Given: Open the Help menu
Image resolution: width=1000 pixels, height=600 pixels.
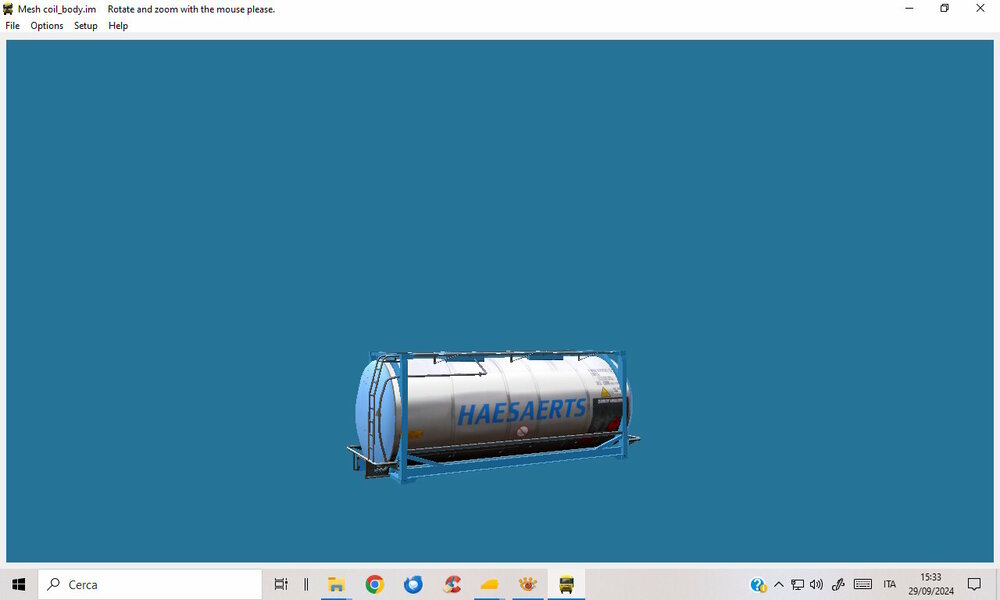Looking at the screenshot, I should coord(118,26).
